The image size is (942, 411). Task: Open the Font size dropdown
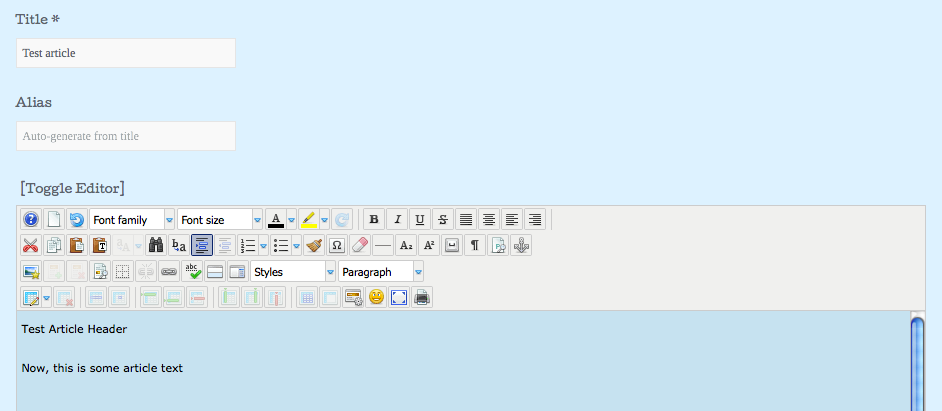(x=220, y=219)
